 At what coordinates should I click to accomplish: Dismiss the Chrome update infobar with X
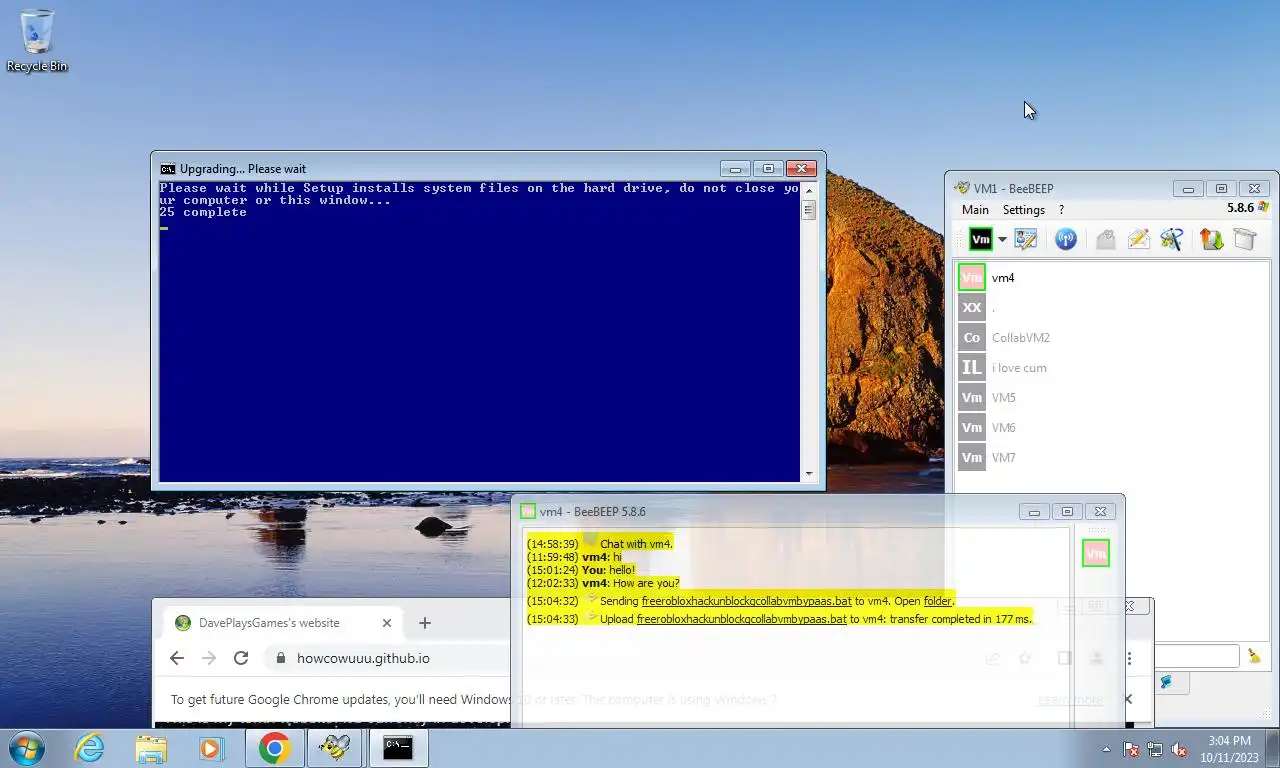coord(1128,699)
